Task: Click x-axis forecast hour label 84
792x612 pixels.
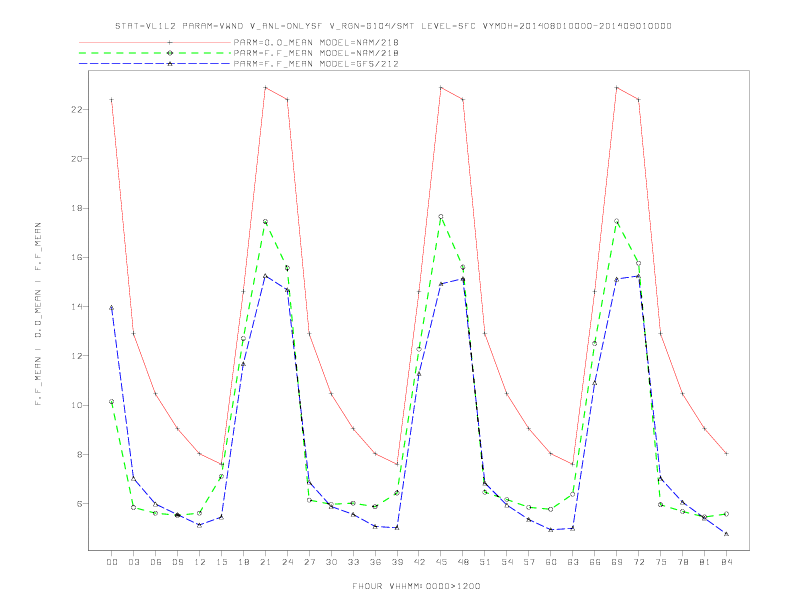Action: tap(727, 562)
